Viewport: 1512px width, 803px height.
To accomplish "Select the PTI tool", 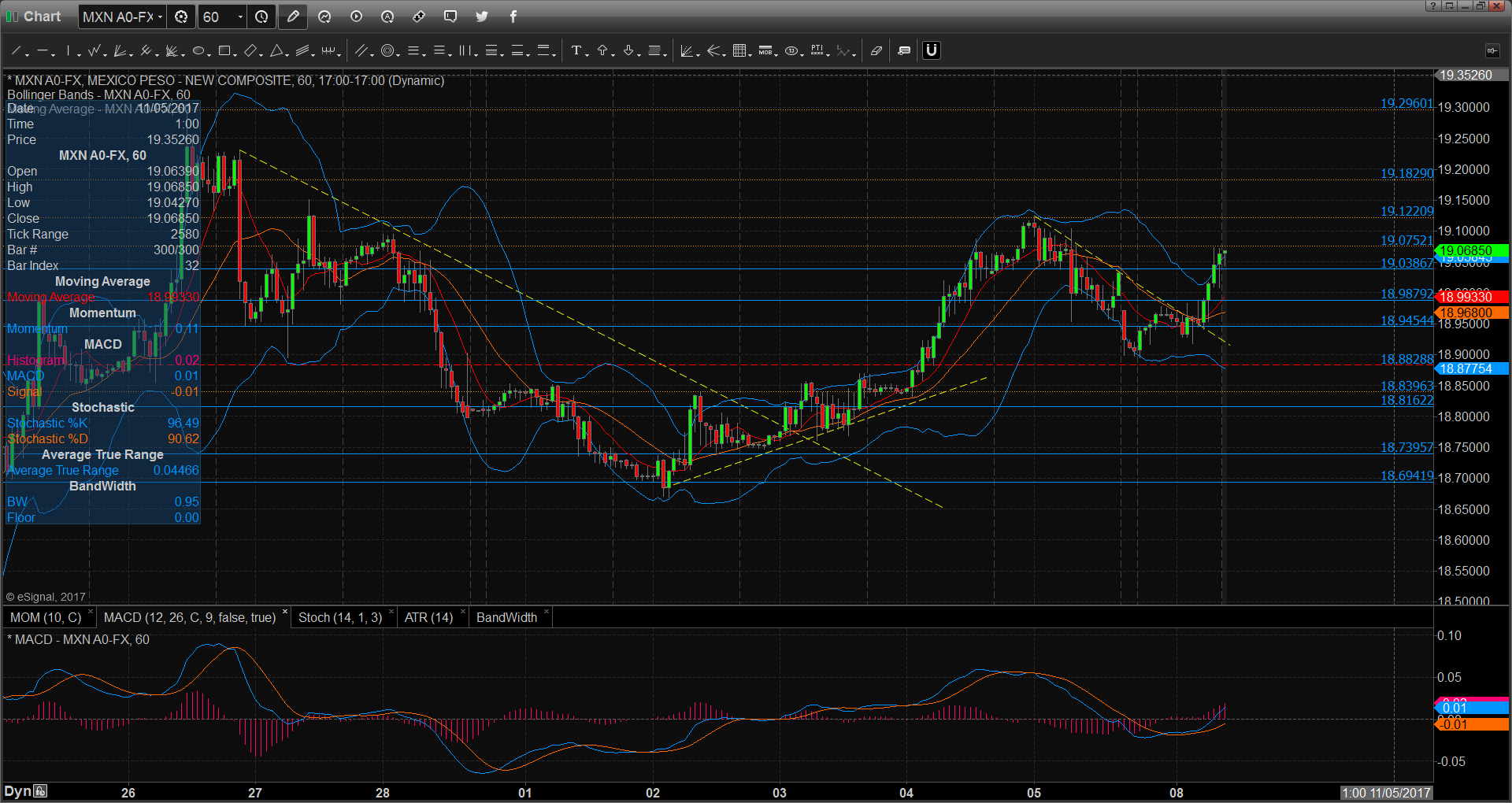I will [817, 50].
